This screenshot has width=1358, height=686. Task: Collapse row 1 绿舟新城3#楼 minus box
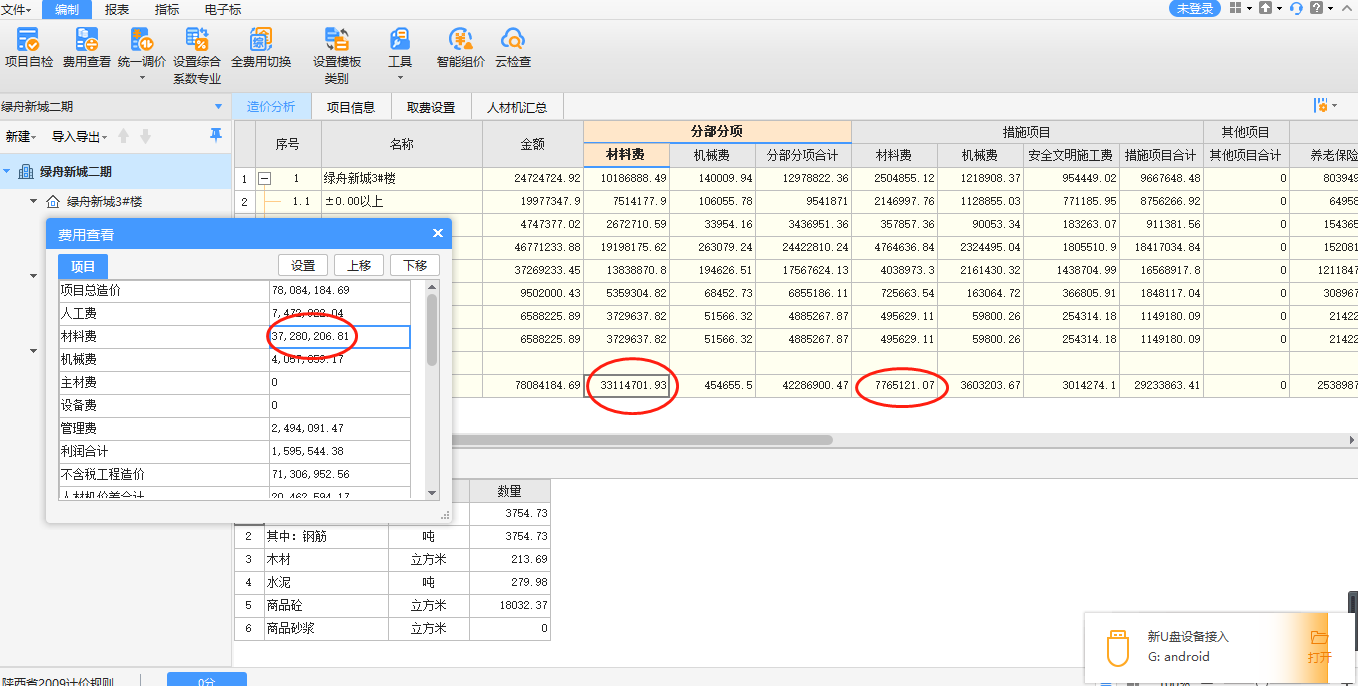click(x=264, y=178)
